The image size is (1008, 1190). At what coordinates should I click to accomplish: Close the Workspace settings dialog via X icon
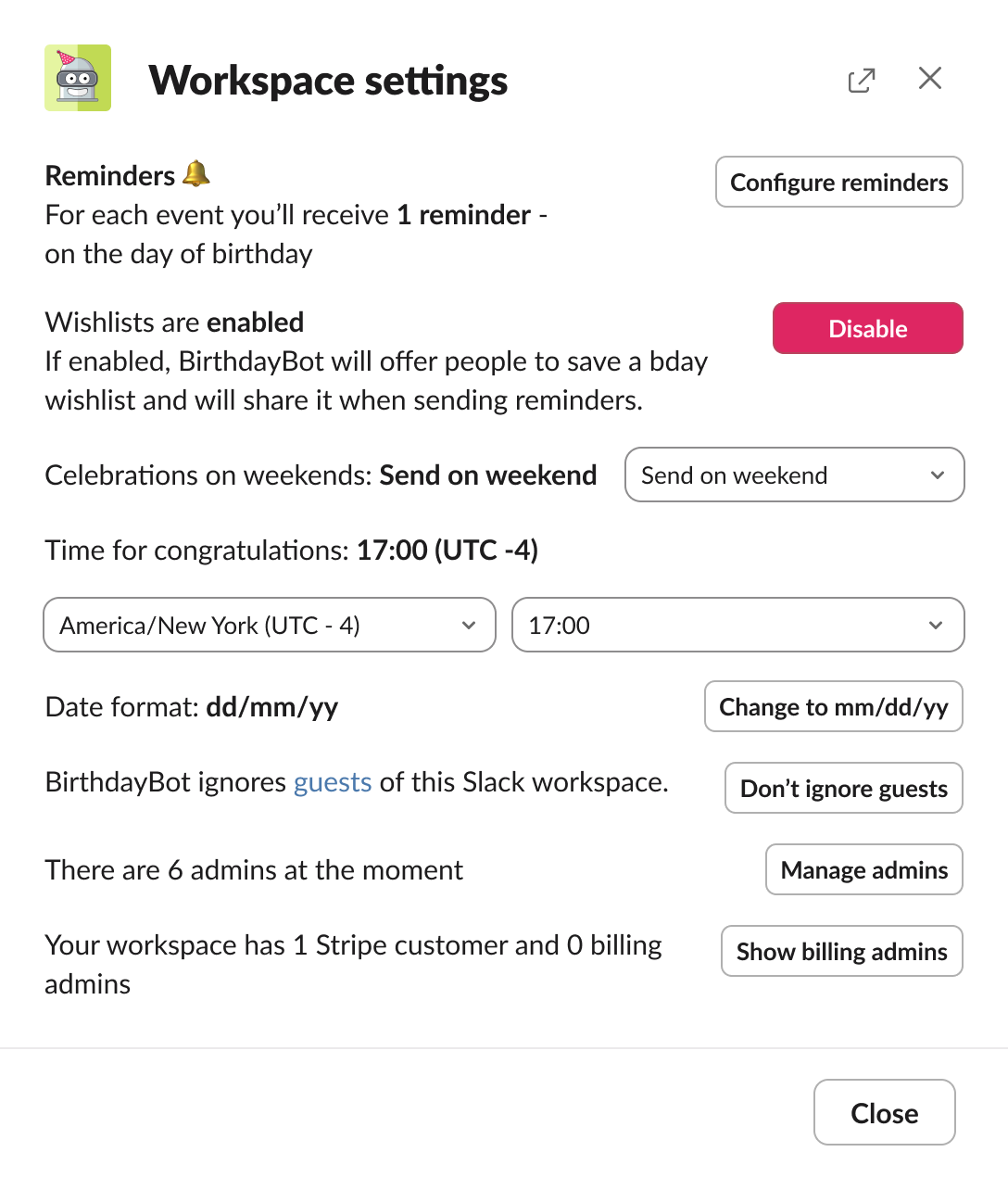(929, 79)
